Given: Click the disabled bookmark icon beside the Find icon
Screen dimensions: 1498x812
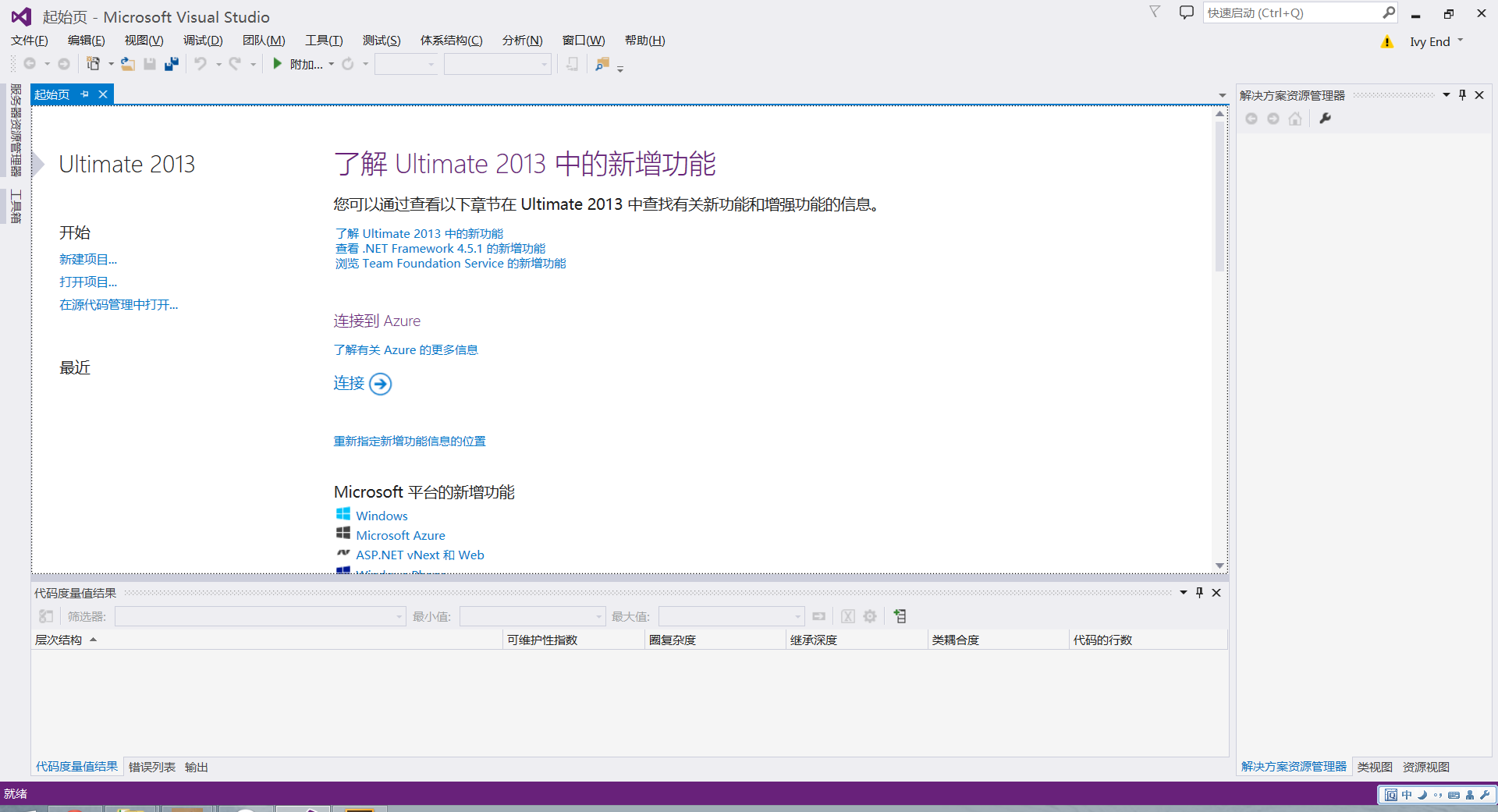Looking at the screenshot, I should (572, 64).
